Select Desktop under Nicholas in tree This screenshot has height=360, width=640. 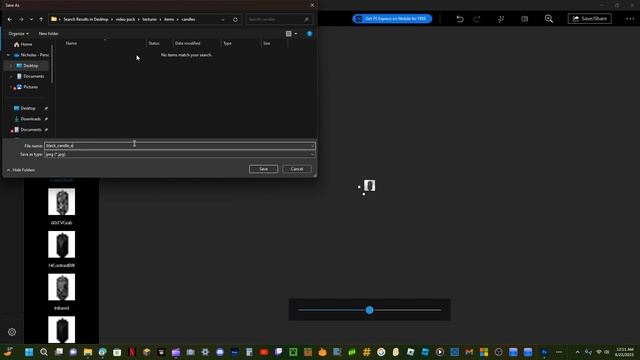pos(27,65)
